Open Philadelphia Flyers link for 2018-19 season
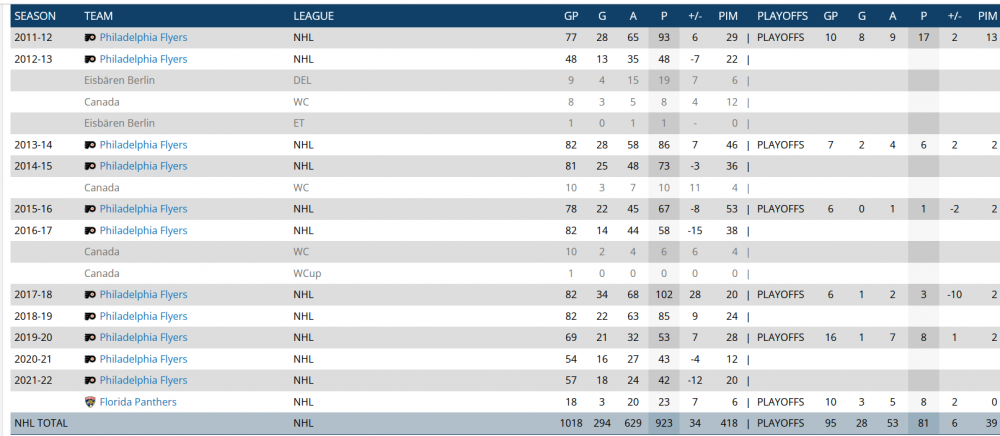1000x436 pixels. pyautogui.click(x=143, y=316)
